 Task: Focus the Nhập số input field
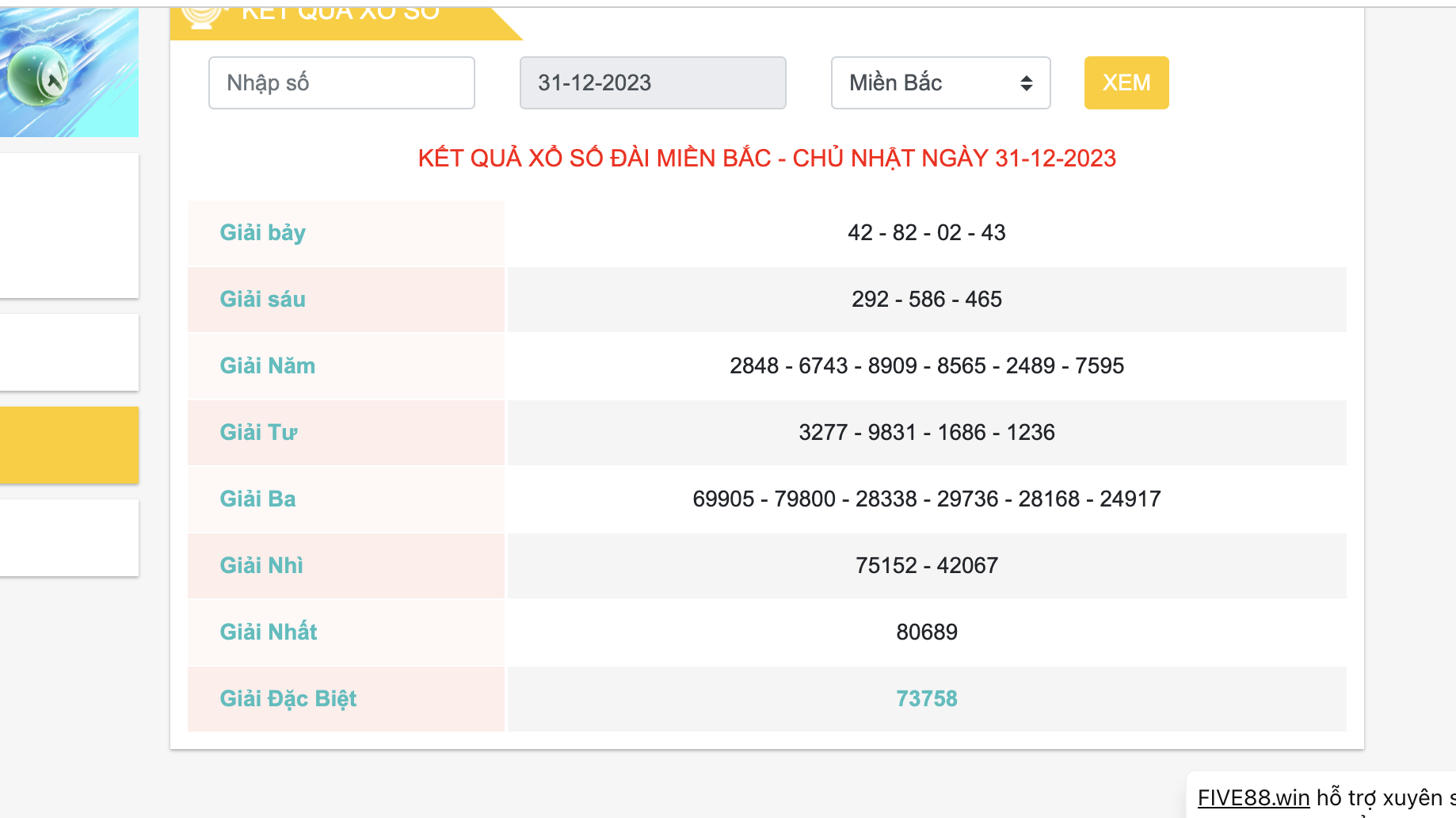pyautogui.click(x=341, y=82)
